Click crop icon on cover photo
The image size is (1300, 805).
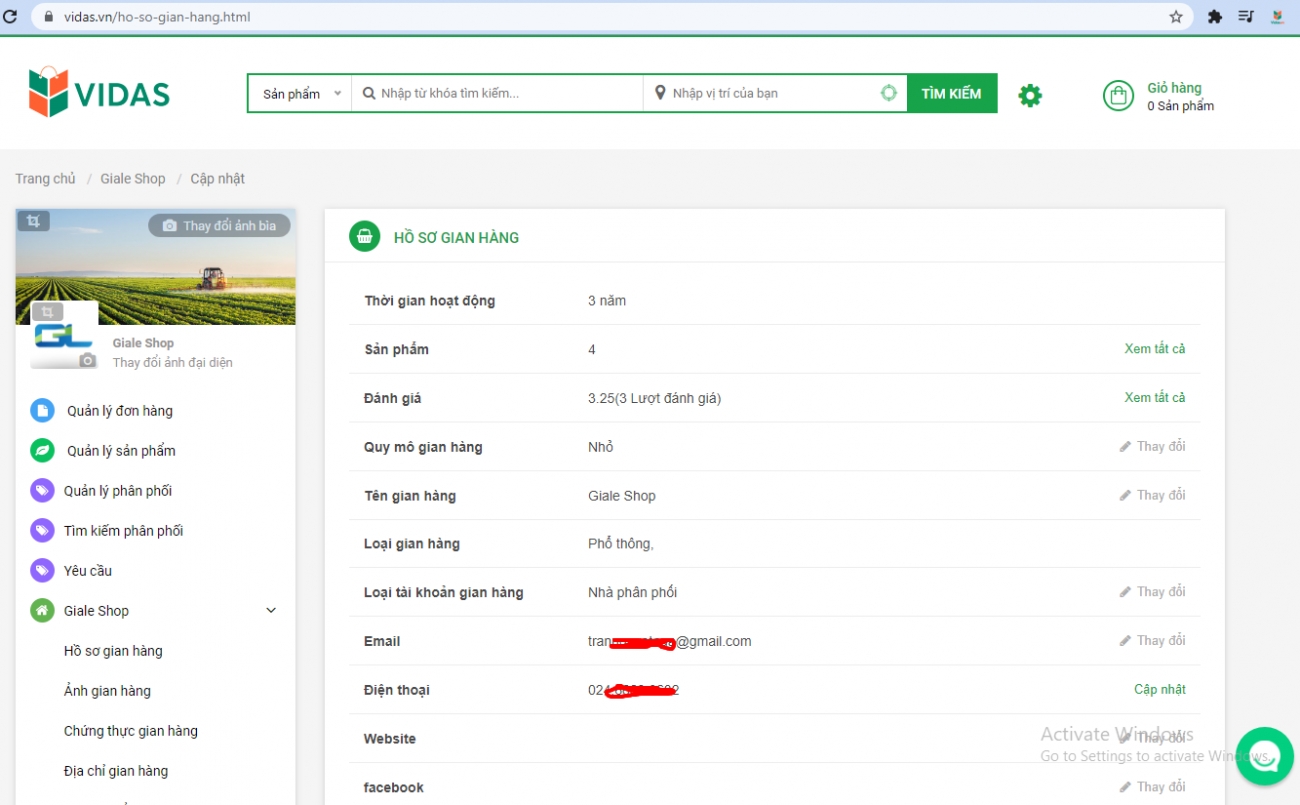(33, 221)
